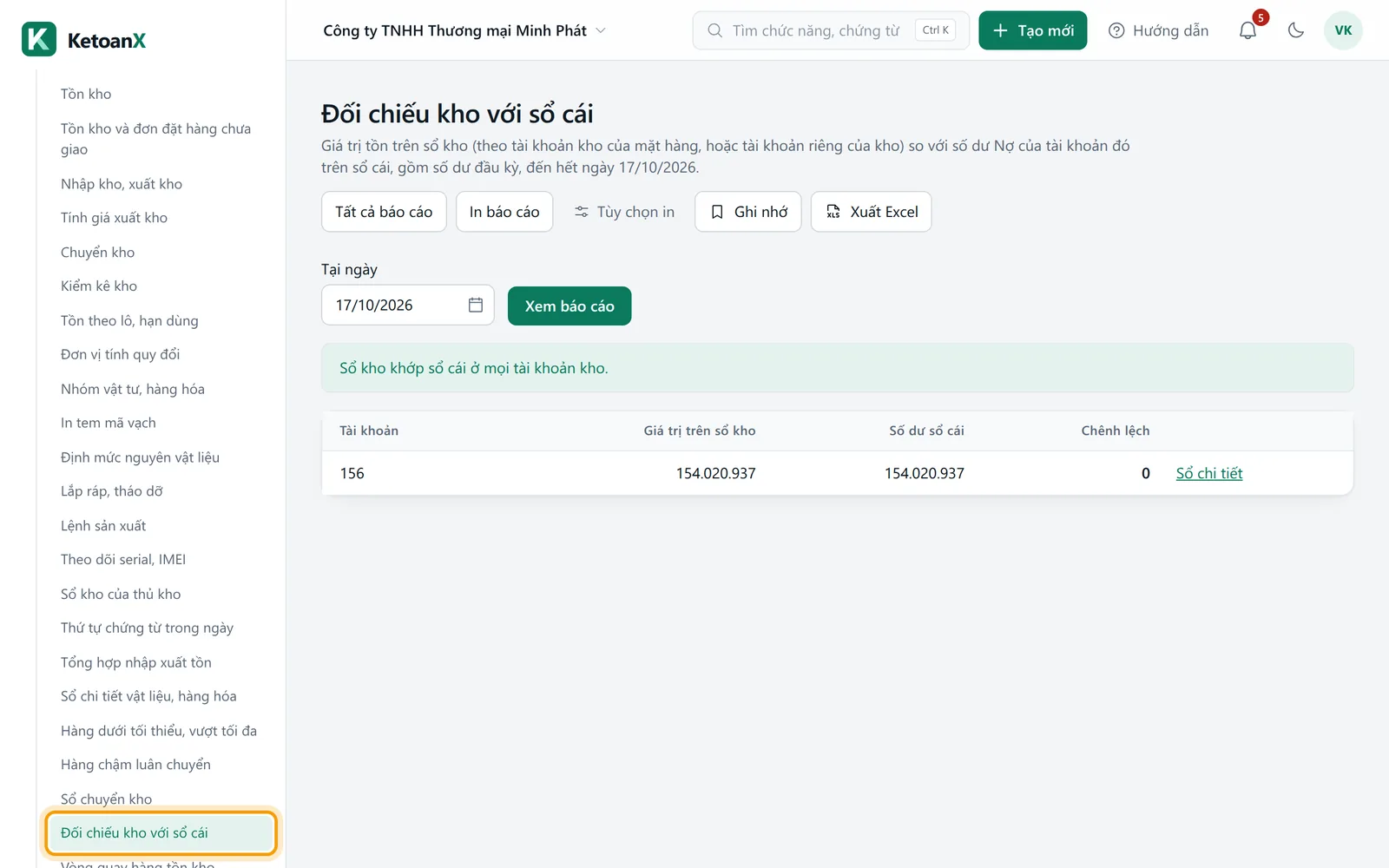Open Theo dõi serial, IMEI
Screen dimensions: 1389x868
pyautogui.click(x=123, y=560)
